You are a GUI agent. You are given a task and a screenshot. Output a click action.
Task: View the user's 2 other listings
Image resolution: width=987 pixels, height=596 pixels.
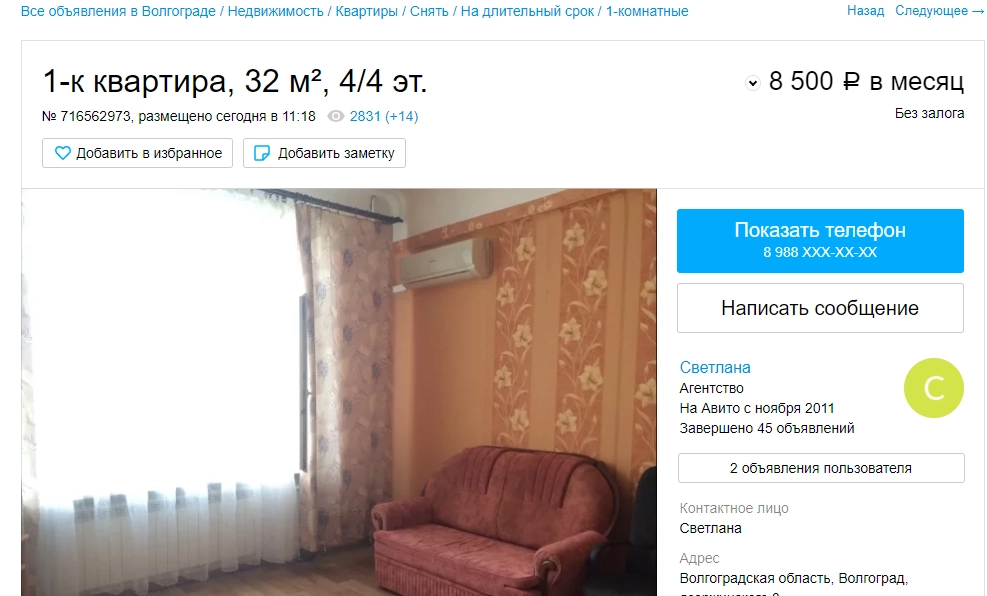821,468
